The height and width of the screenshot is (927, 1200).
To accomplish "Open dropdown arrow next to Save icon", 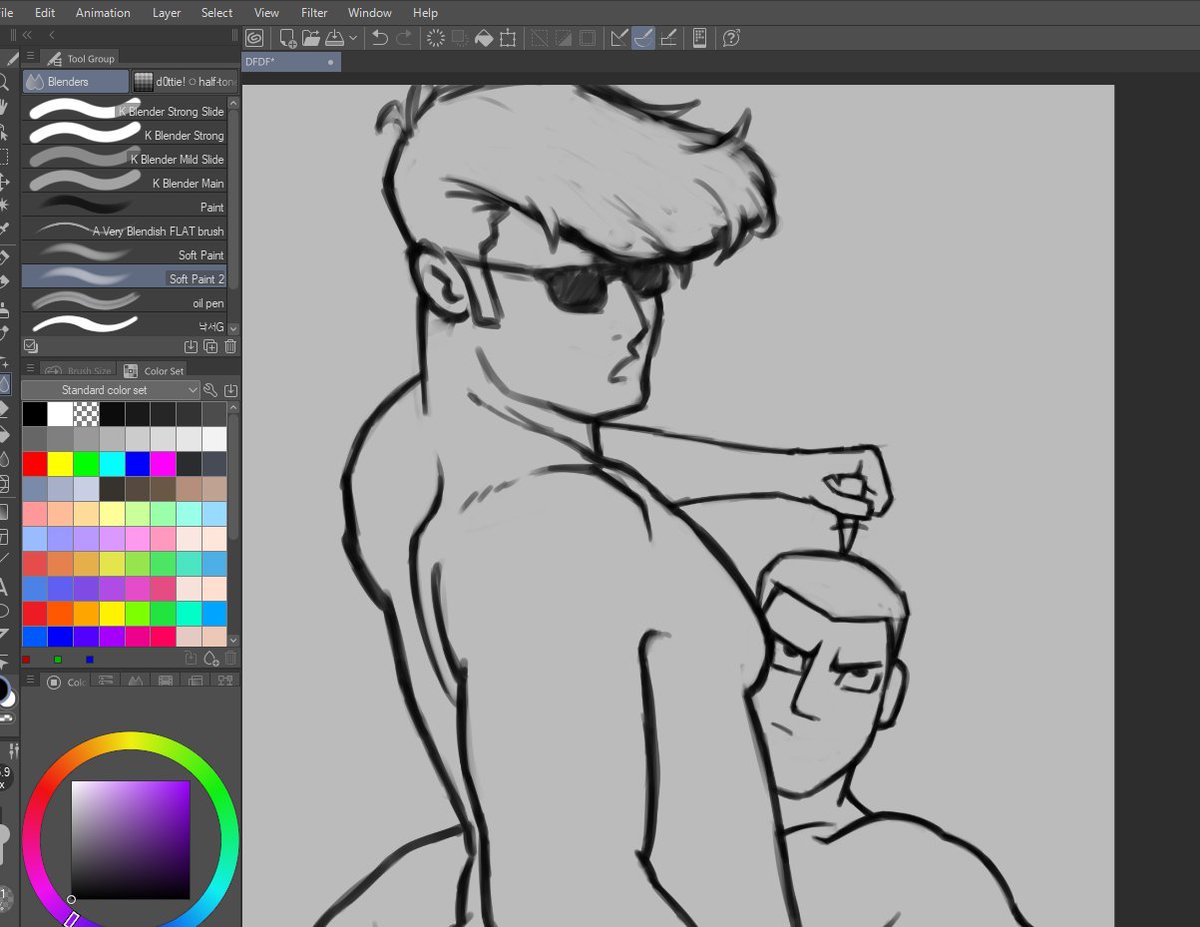I will 353,38.
